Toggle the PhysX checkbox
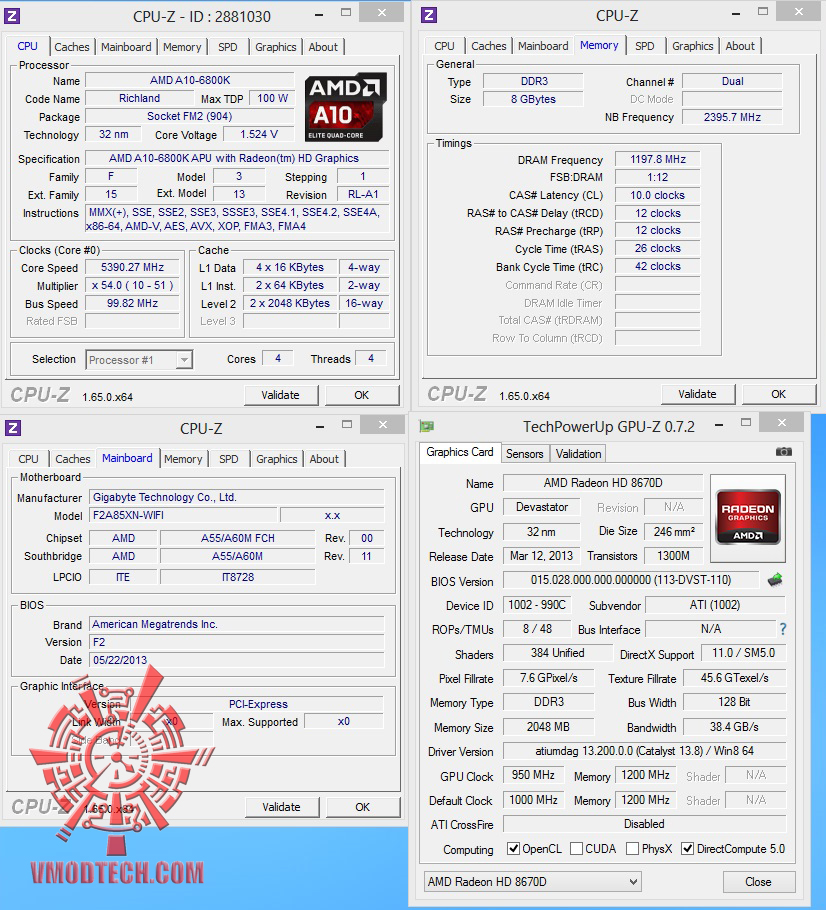Image resolution: width=826 pixels, height=910 pixels. [x=633, y=848]
